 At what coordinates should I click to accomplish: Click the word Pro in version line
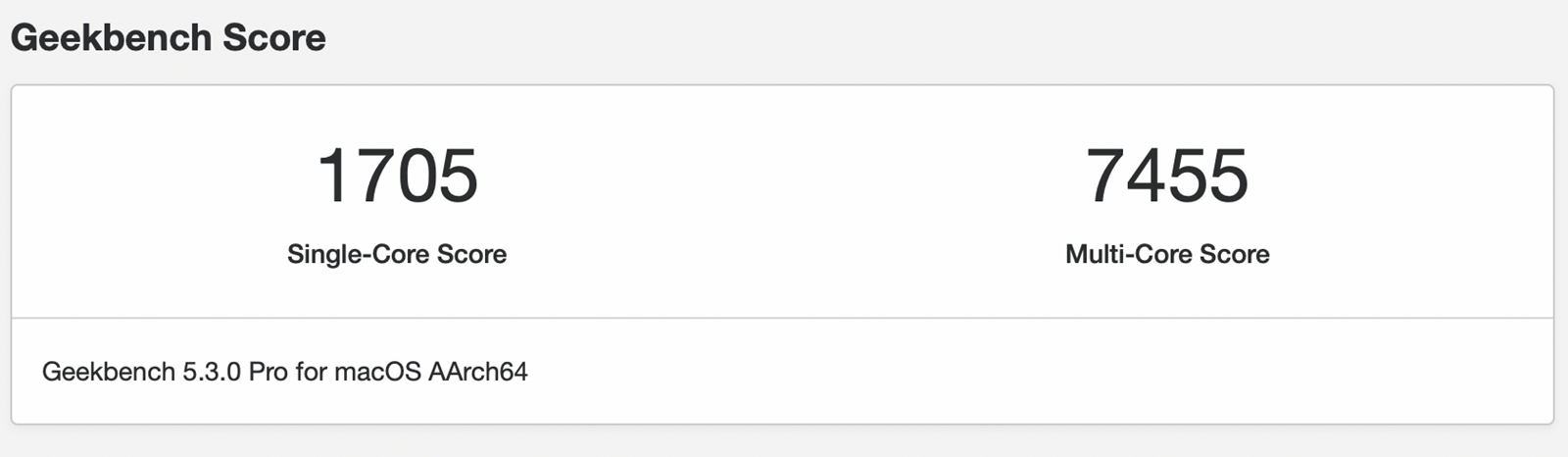click(269, 372)
